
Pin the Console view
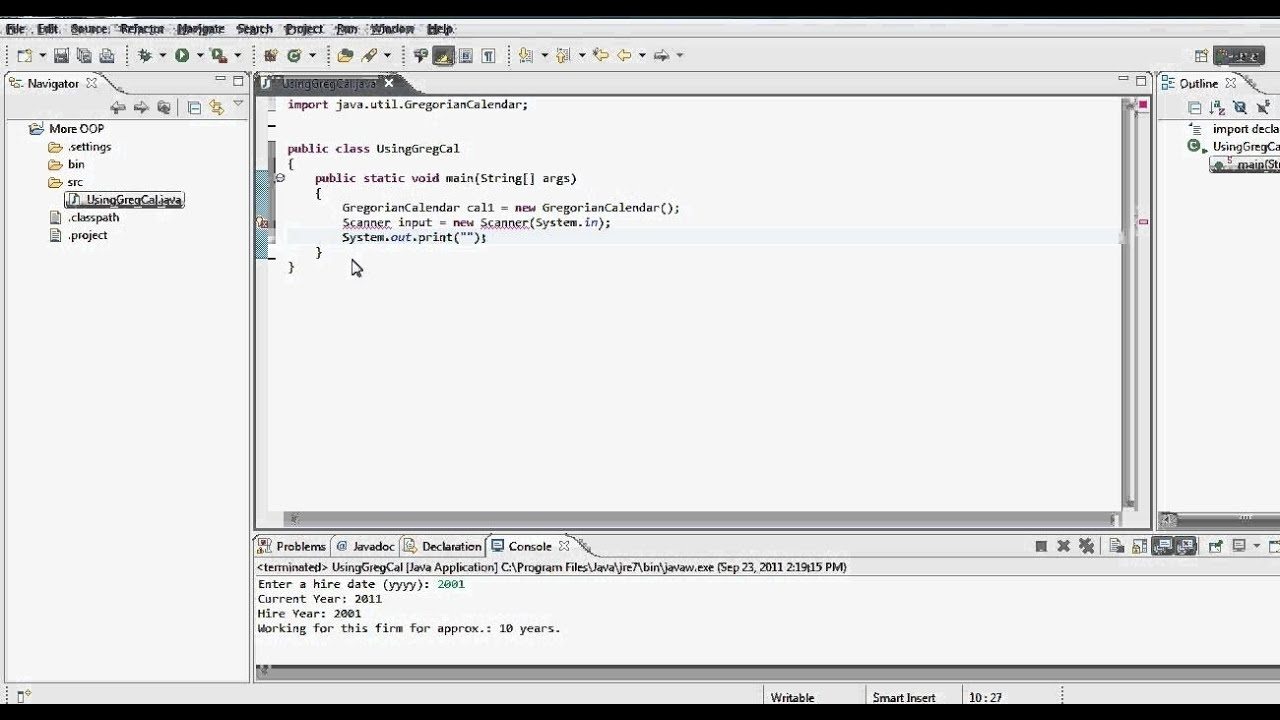(1215, 546)
